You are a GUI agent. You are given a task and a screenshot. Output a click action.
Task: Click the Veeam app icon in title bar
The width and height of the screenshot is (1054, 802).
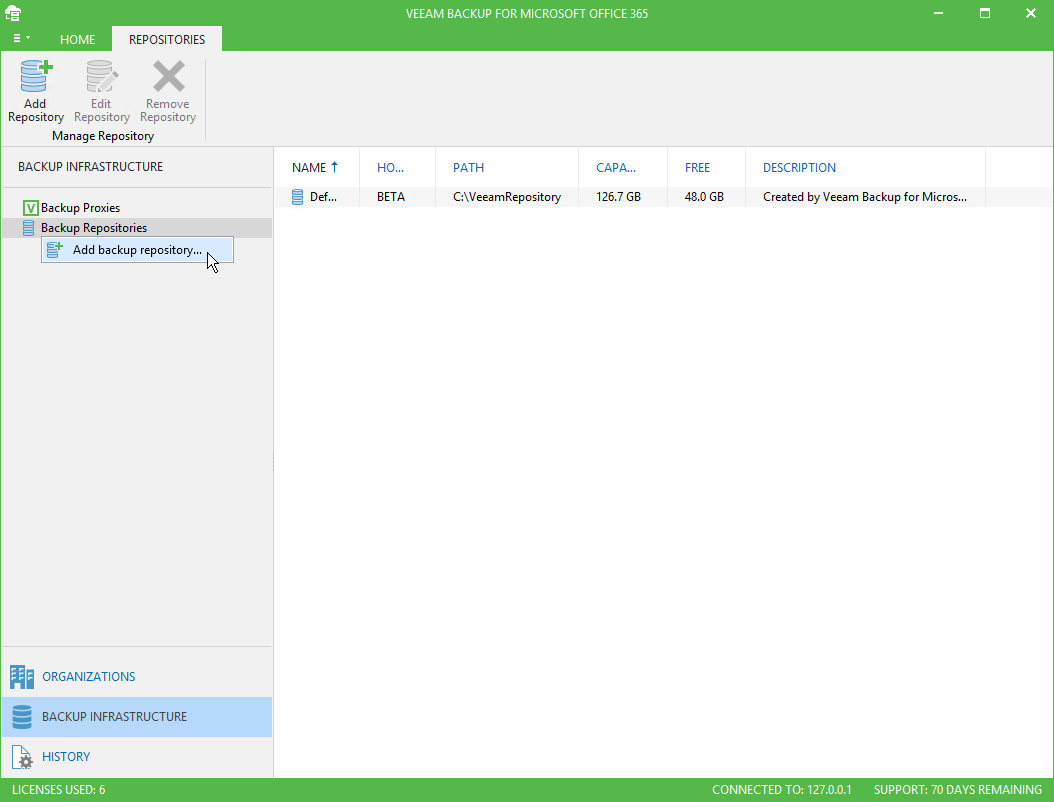pyautogui.click(x=13, y=13)
